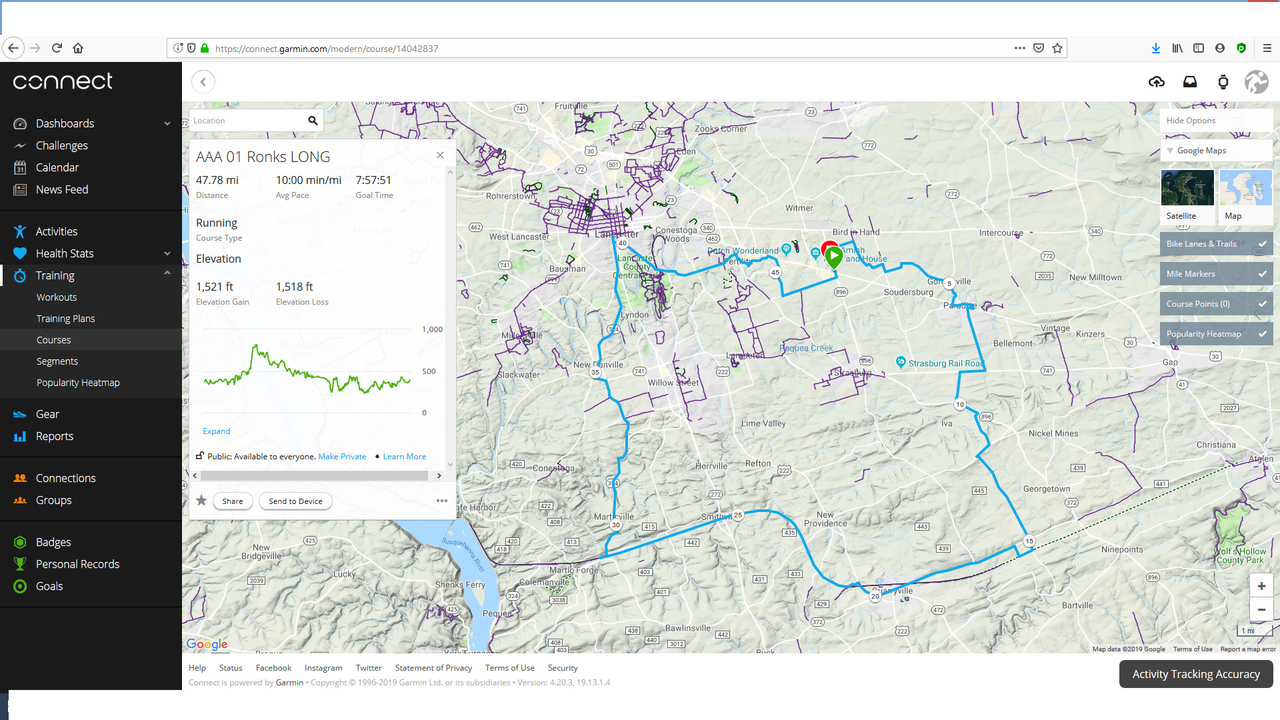Close the course details panel

click(x=440, y=156)
